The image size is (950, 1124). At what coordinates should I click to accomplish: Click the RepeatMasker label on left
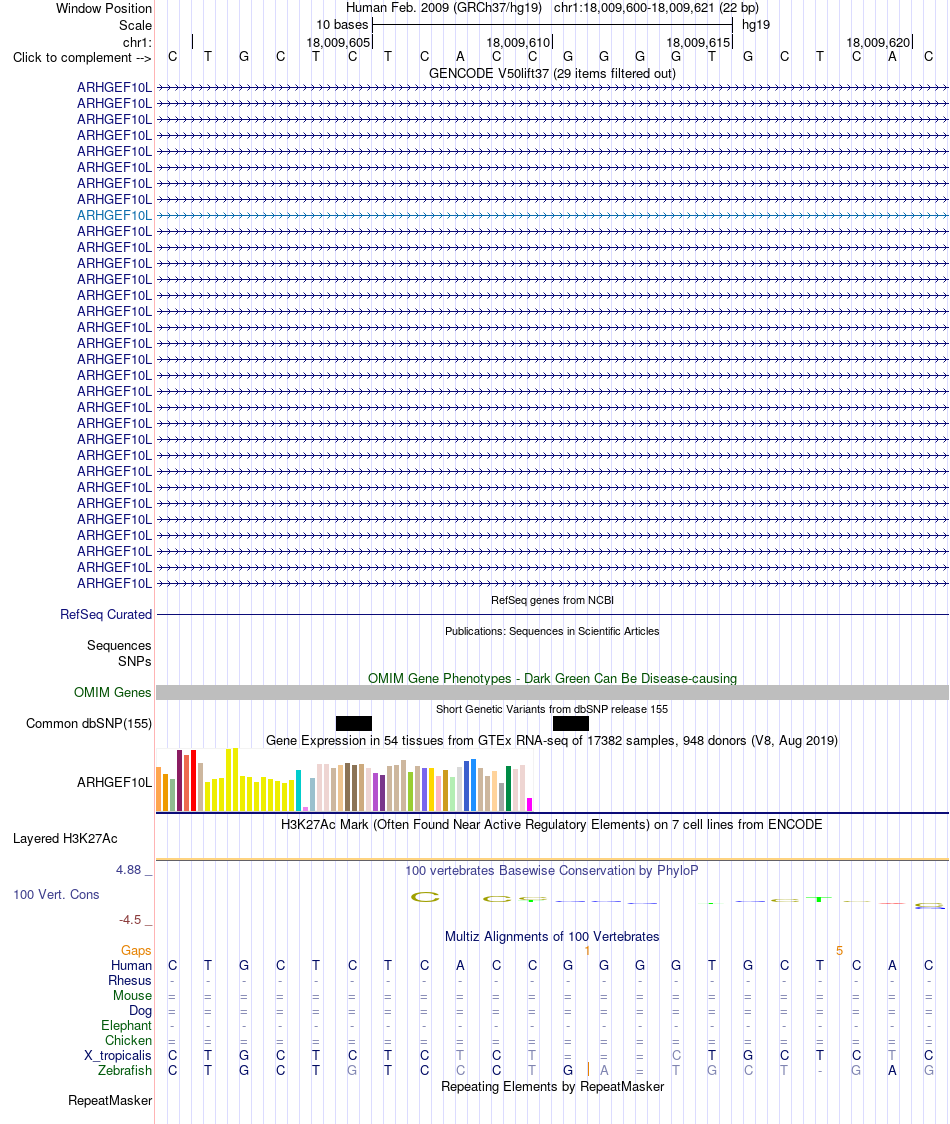pos(110,1100)
